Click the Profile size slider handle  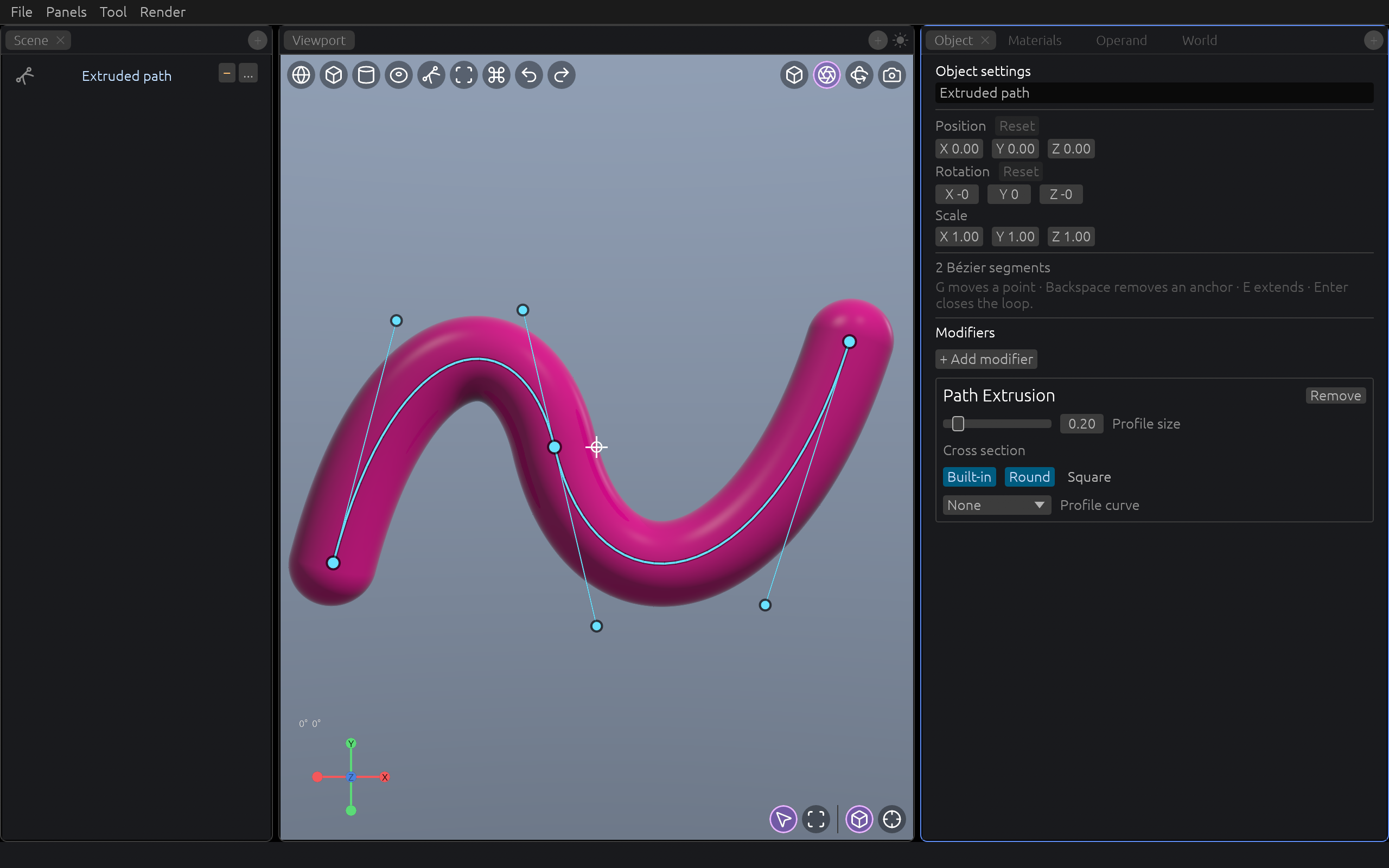[x=958, y=424]
